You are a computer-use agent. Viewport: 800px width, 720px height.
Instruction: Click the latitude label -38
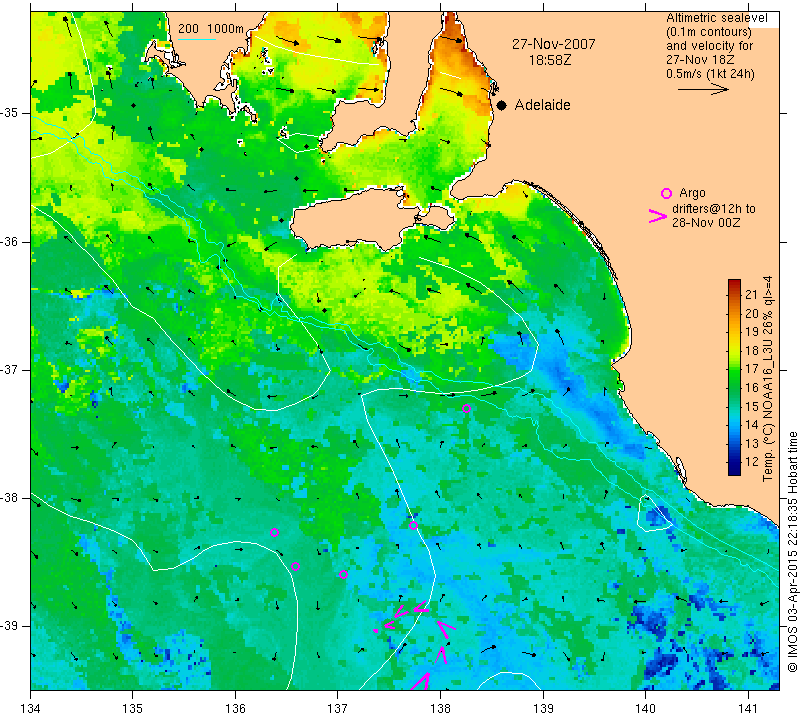[x=10, y=498]
